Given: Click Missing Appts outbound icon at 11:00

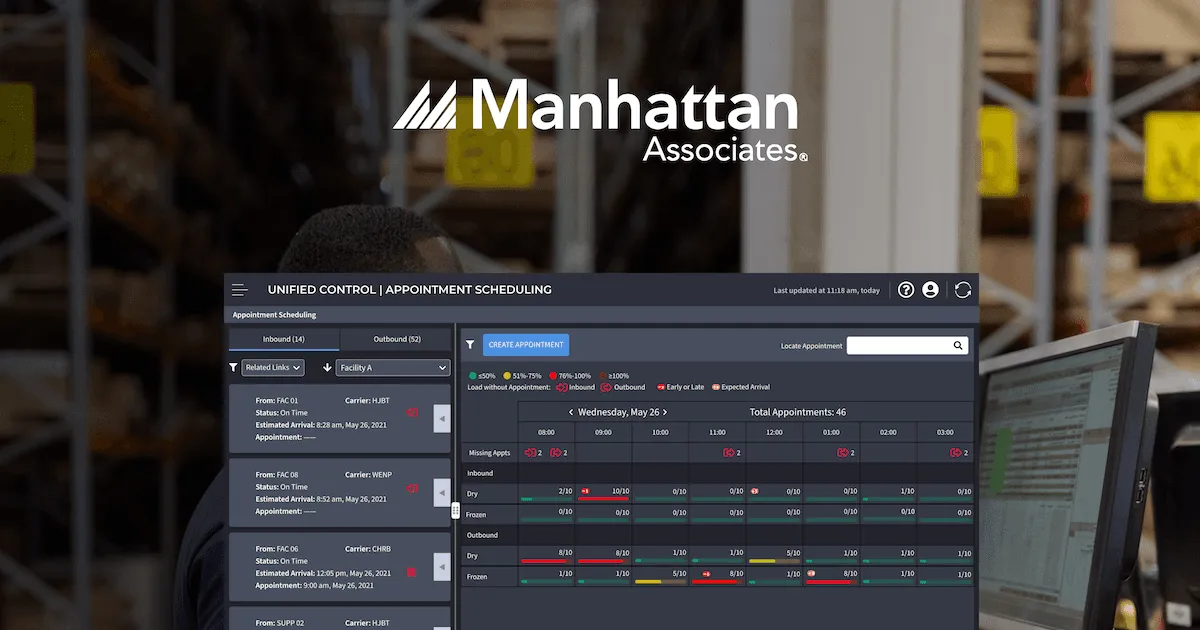Looking at the screenshot, I should tap(730, 453).
